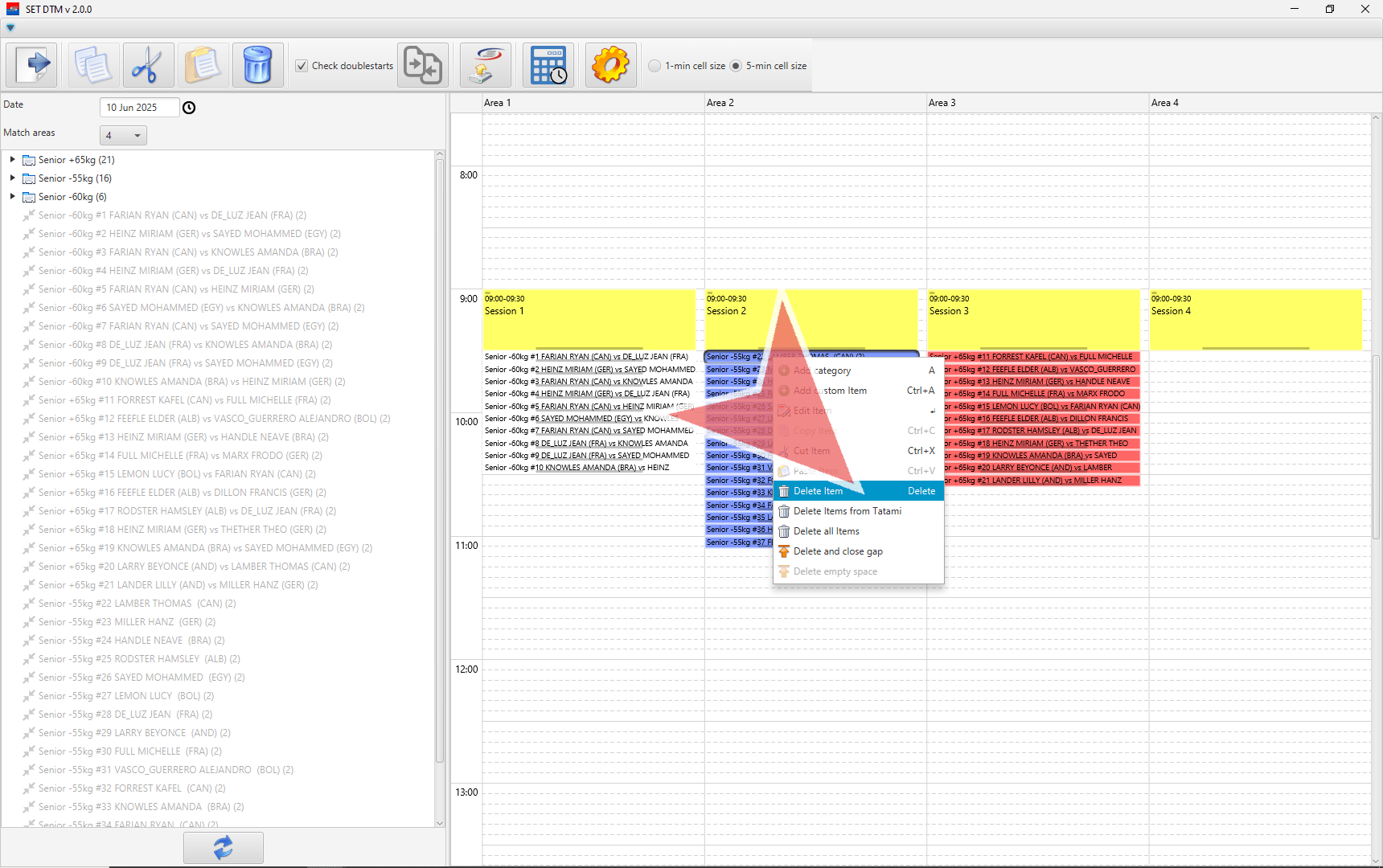
Task: Click the calendar clock schedule icon
Action: 548,65
